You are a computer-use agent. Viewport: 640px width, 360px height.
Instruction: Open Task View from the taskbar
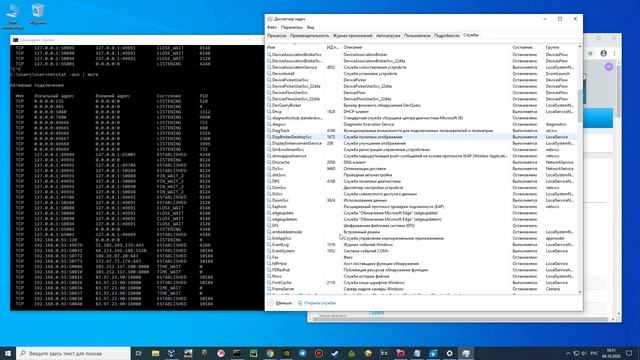pyautogui.click(x=139, y=353)
